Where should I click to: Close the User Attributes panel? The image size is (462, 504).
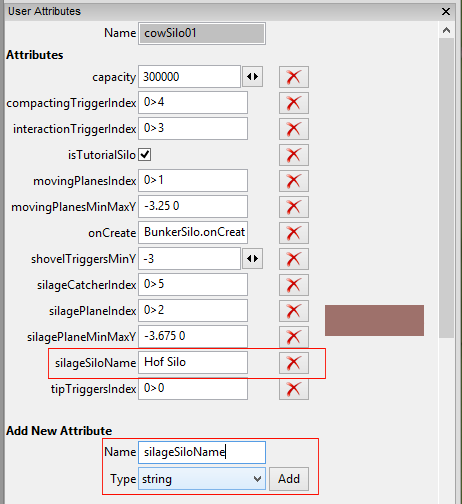click(446, 12)
